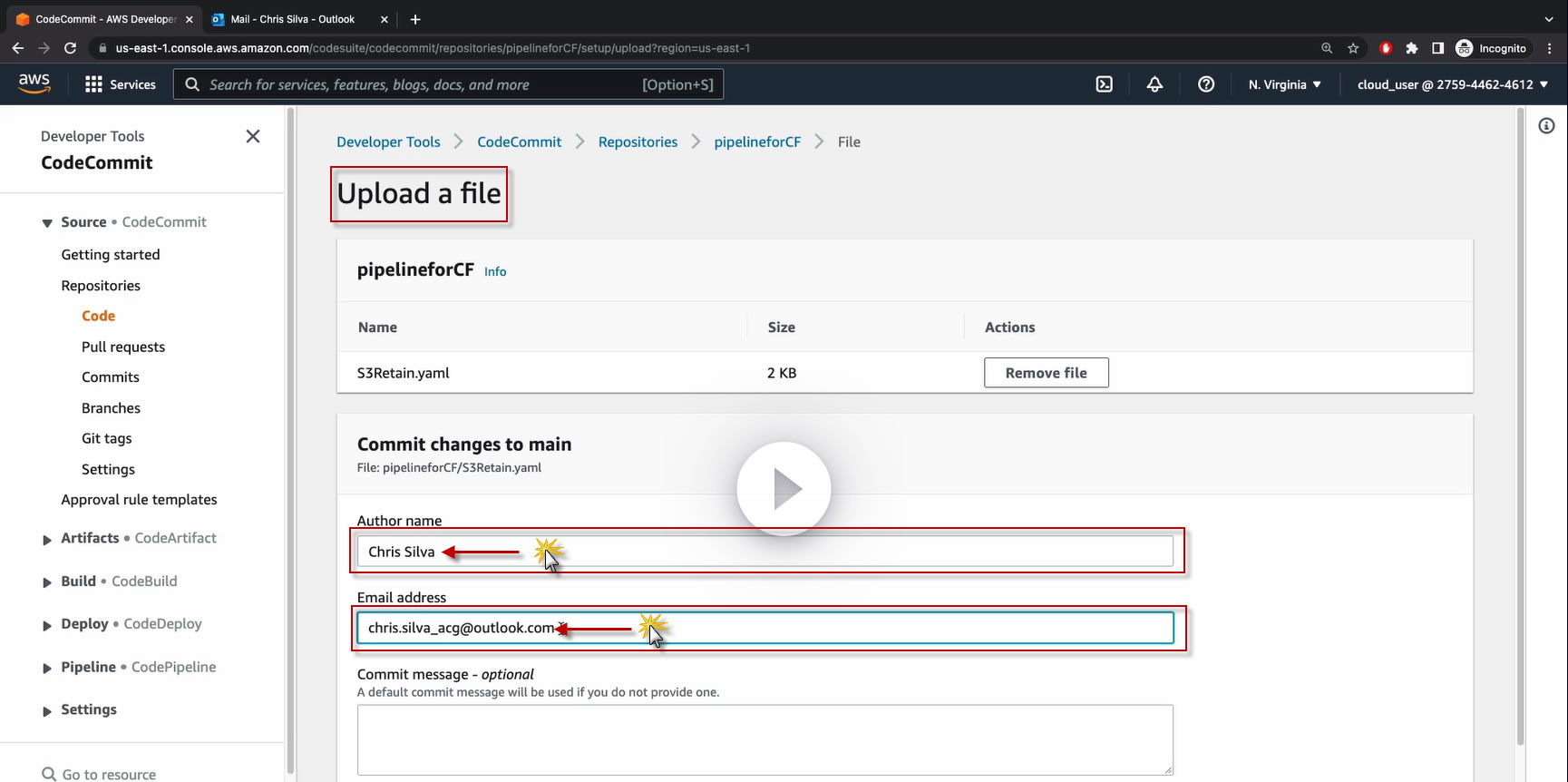Click the Size column header
Image resolution: width=1568 pixels, height=782 pixels.
tap(782, 327)
